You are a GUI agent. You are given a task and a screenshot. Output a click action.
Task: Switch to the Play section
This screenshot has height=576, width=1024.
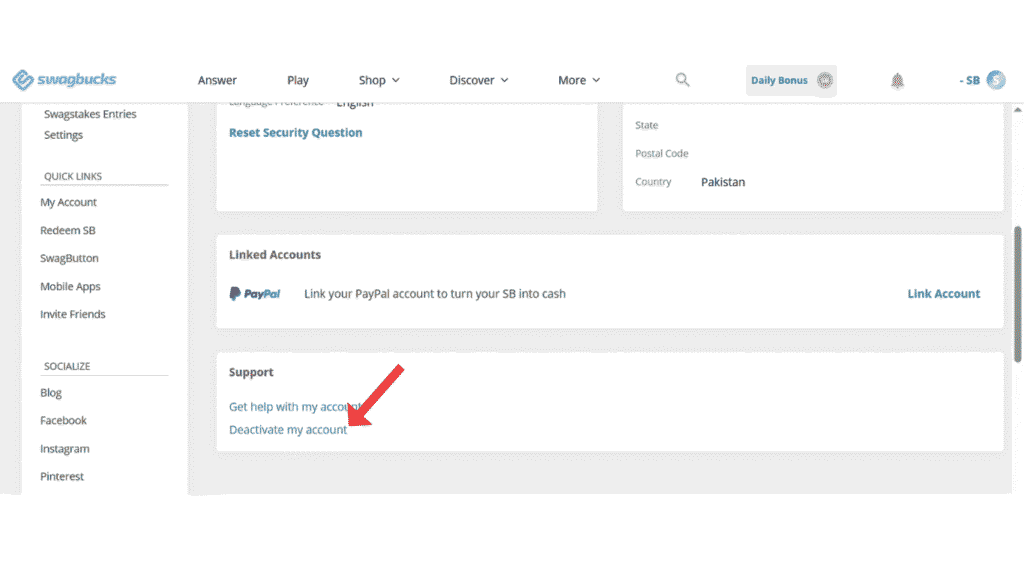pyautogui.click(x=297, y=80)
